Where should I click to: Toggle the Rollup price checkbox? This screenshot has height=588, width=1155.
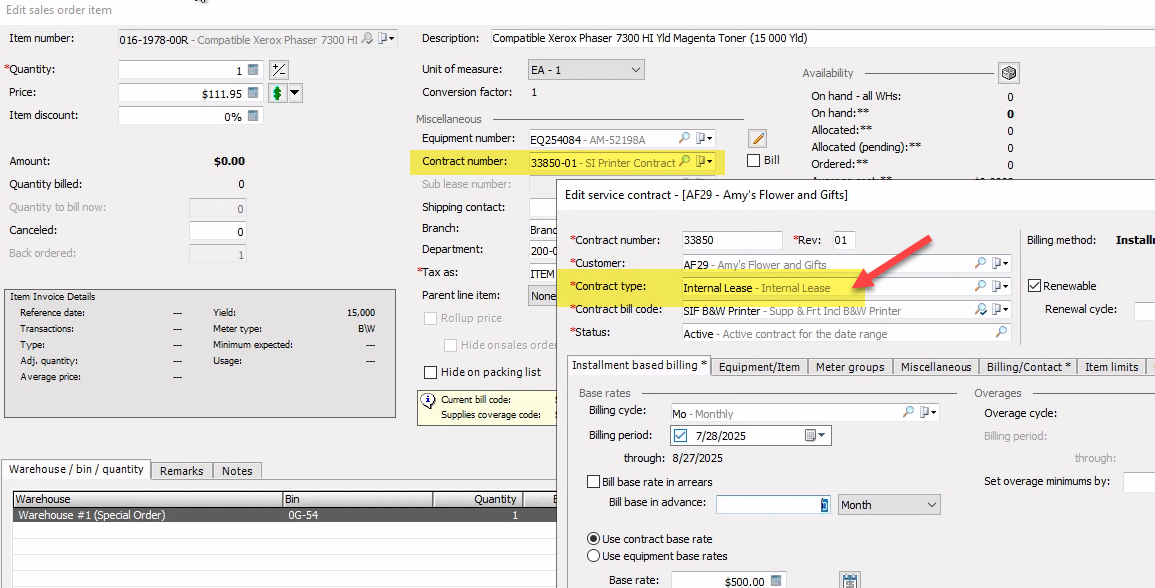(430, 318)
